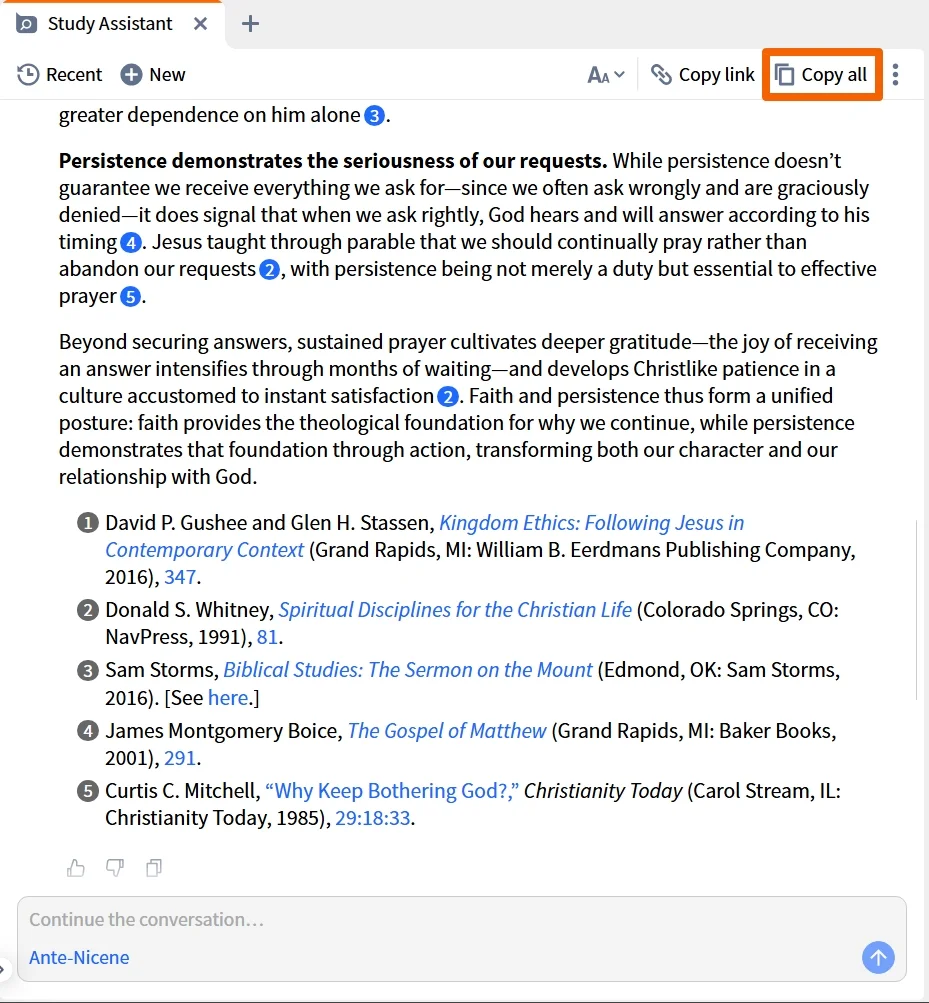929x1003 pixels.
Task: Close the Study Assistant tab
Action: [200, 24]
